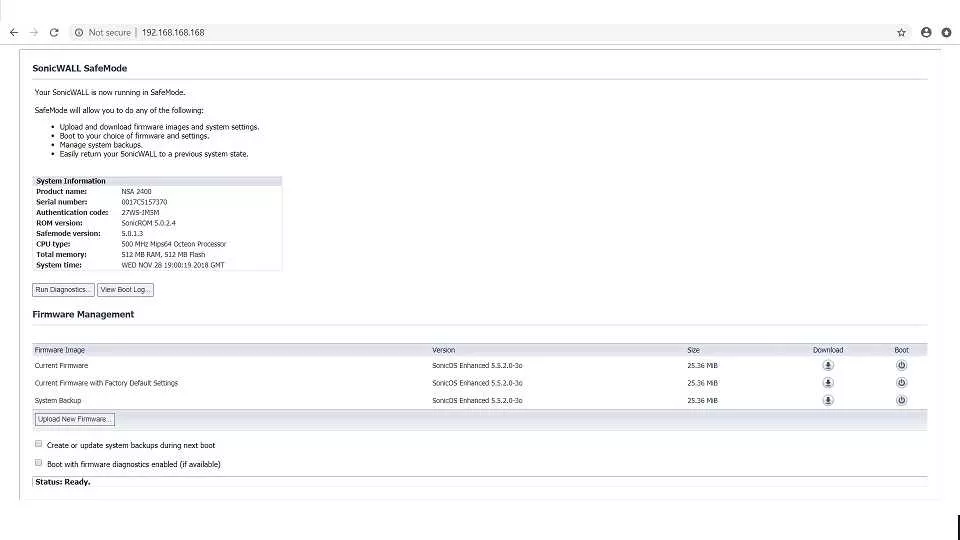The width and height of the screenshot is (960, 540).
Task: Go back using the browser back arrow
Action: (x=14, y=32)
